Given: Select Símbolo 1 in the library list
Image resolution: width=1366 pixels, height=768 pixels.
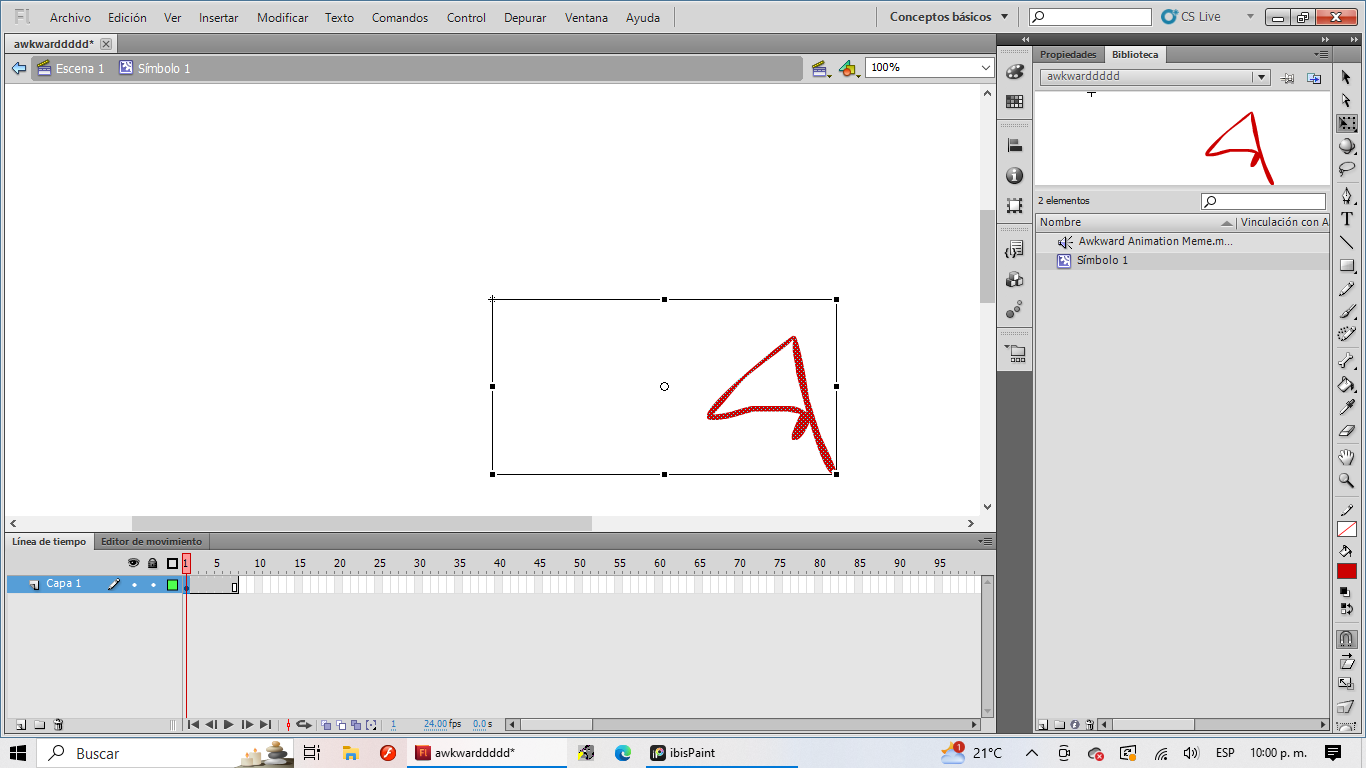Looking at the screenshot, I should pyautogui.click(x=1102, y=260).
